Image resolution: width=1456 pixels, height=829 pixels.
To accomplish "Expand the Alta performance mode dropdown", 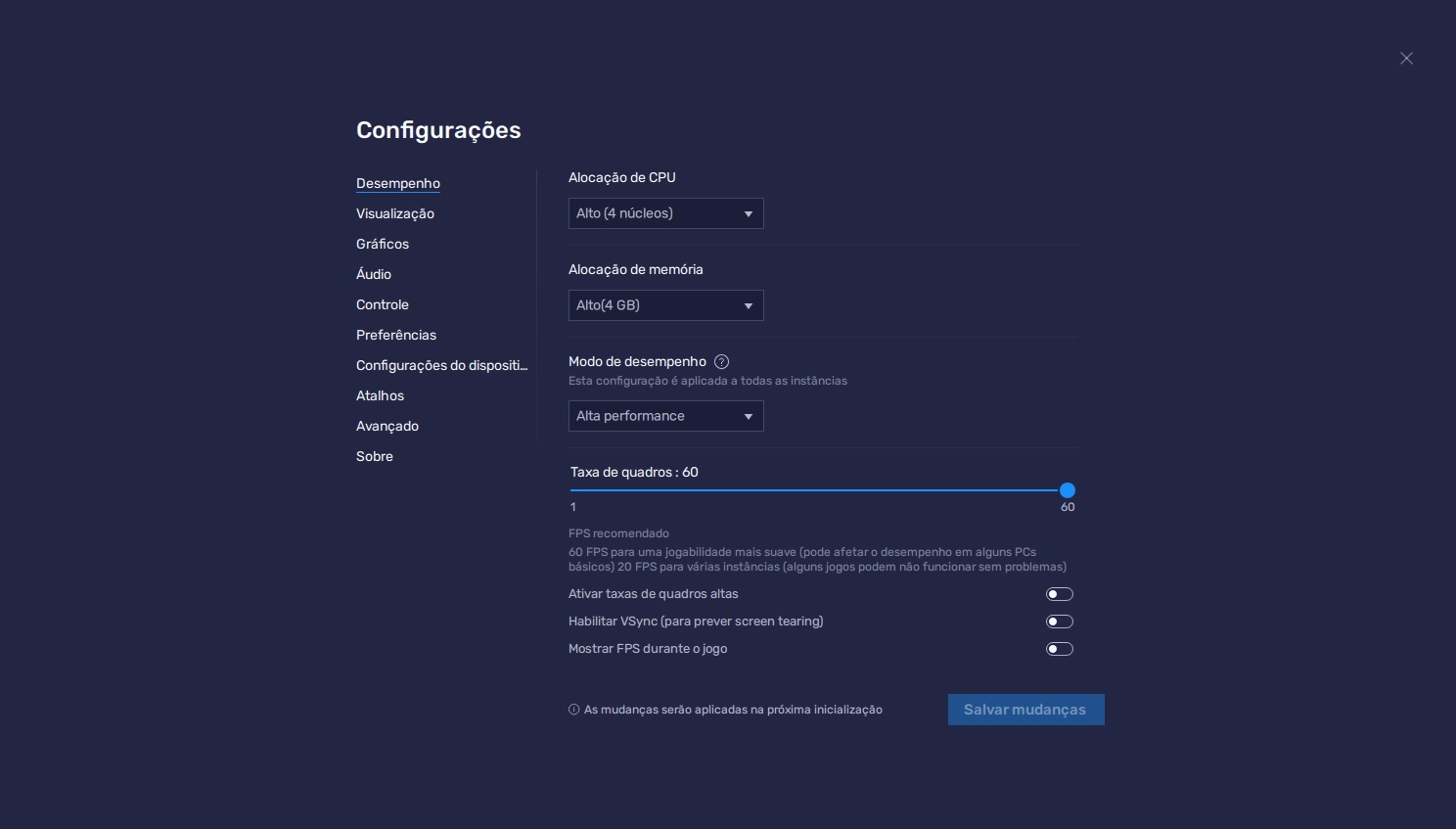I will point(665,416).
